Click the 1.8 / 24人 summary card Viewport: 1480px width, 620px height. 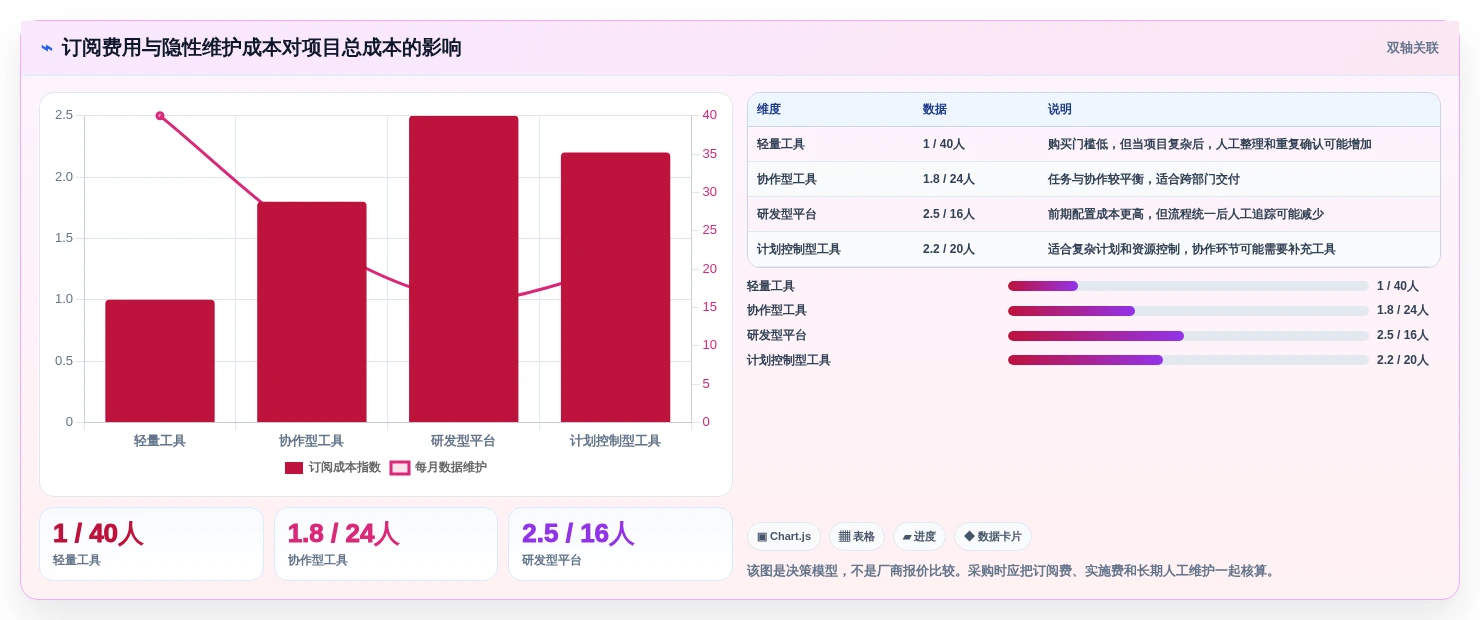386,544
